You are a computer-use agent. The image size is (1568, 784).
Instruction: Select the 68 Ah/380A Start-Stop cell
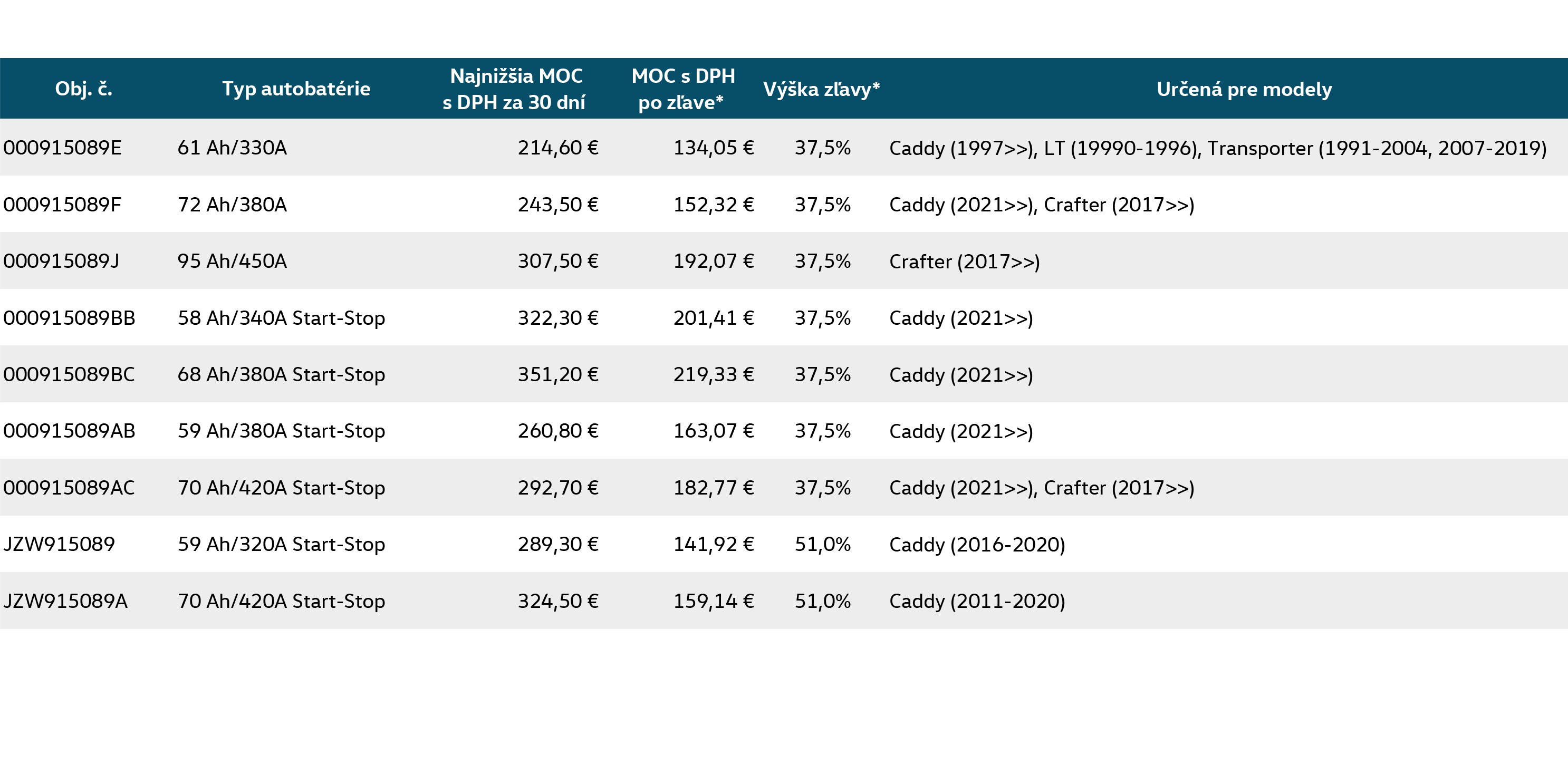click(281, 374)
